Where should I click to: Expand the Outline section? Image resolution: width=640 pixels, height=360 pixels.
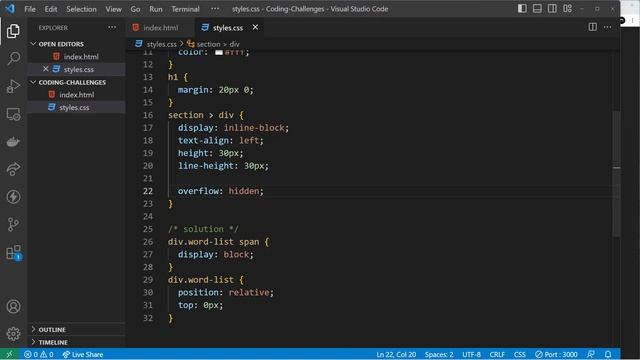coord(76,329)
